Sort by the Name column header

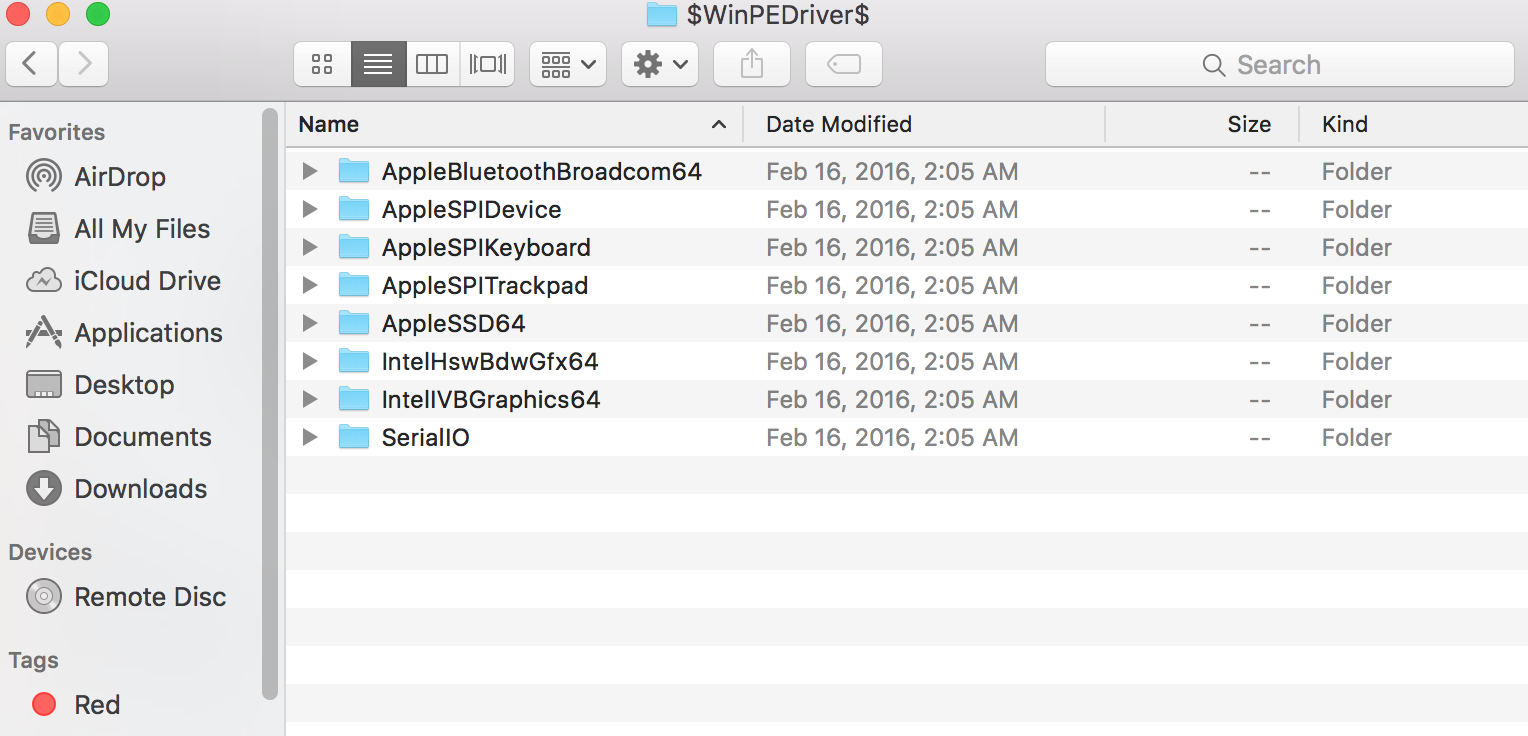click(x=514, y=124)
